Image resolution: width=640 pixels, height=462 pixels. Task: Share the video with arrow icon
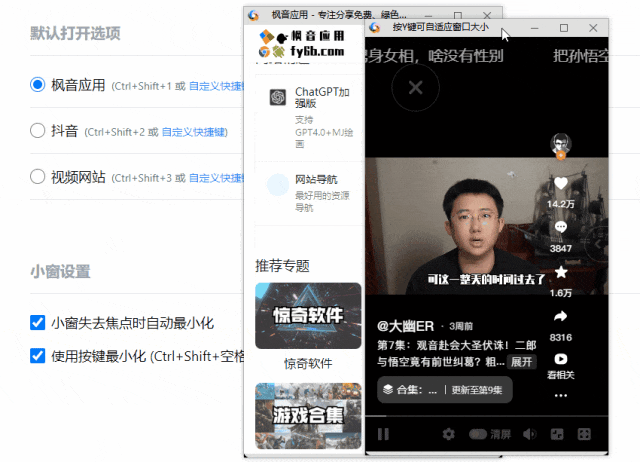click(x=561, y=316)
